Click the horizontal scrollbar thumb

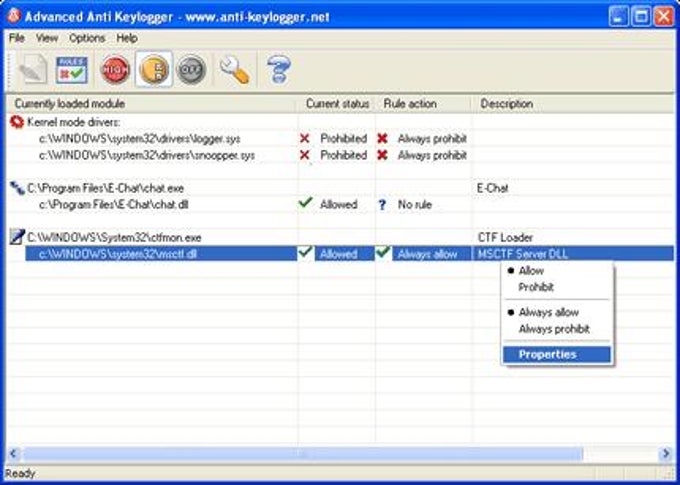pyautogui.click(x=302, y=454)
